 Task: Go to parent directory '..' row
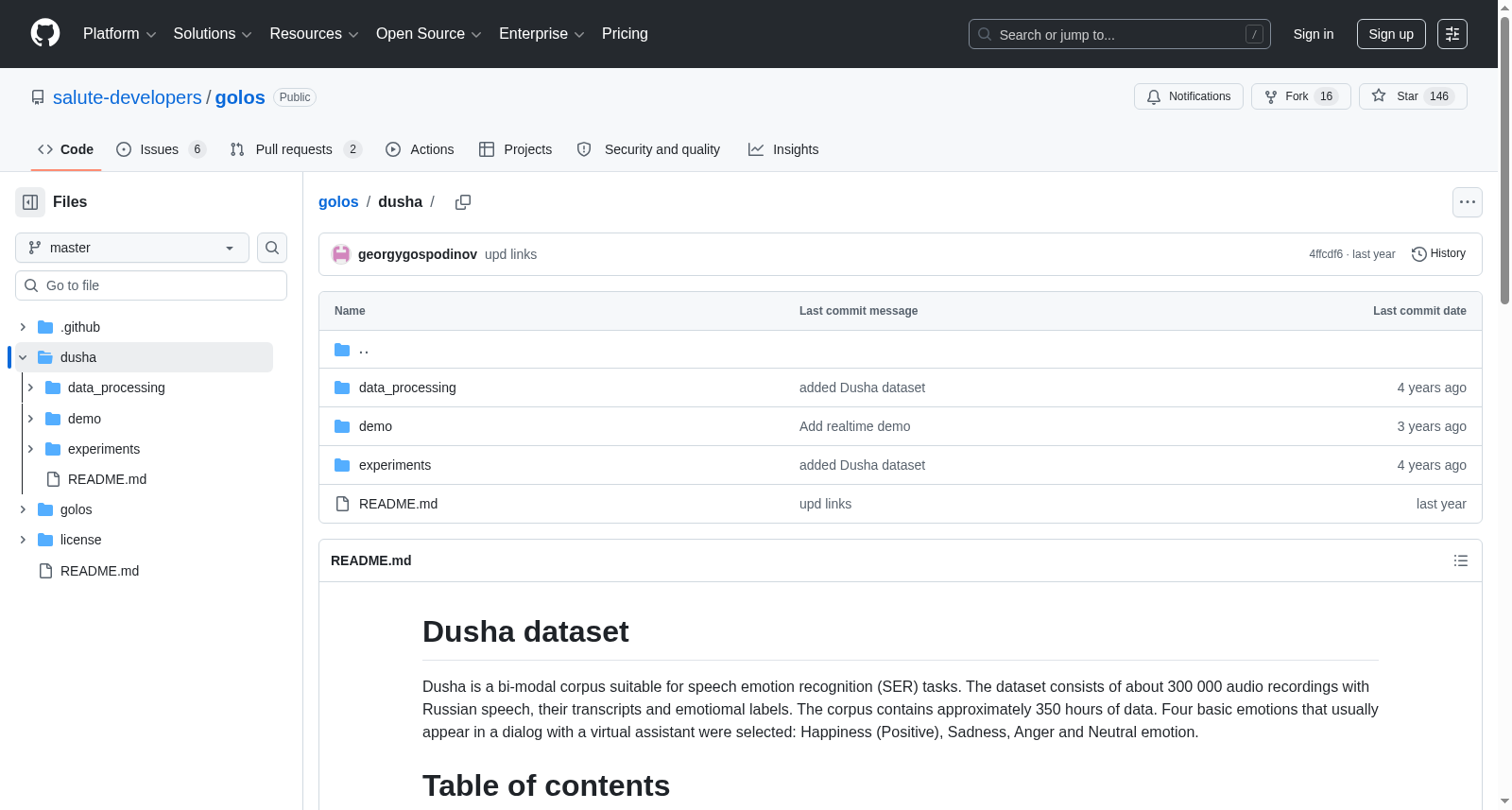[900, 350]
